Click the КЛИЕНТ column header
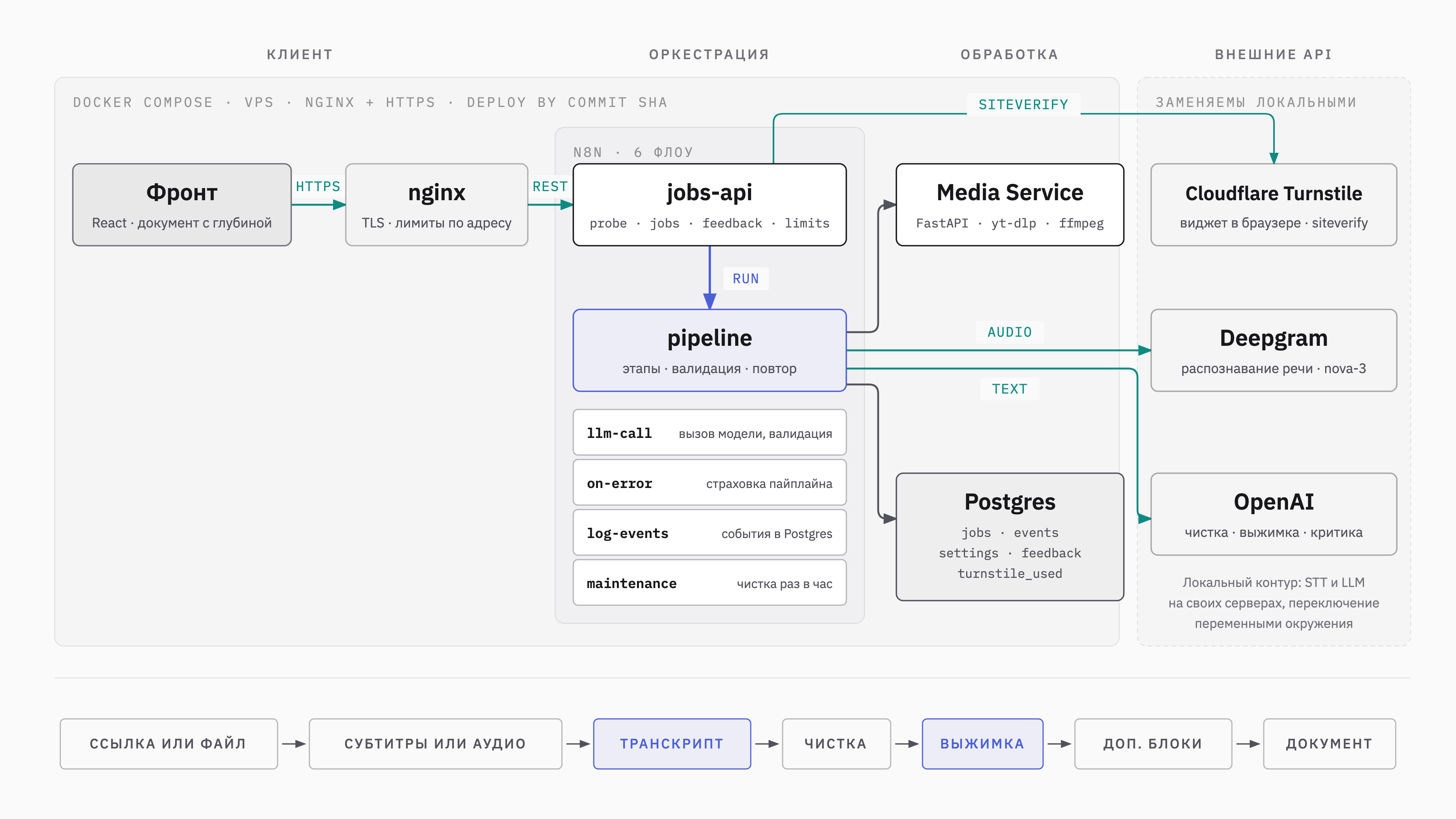 point(300,54)
